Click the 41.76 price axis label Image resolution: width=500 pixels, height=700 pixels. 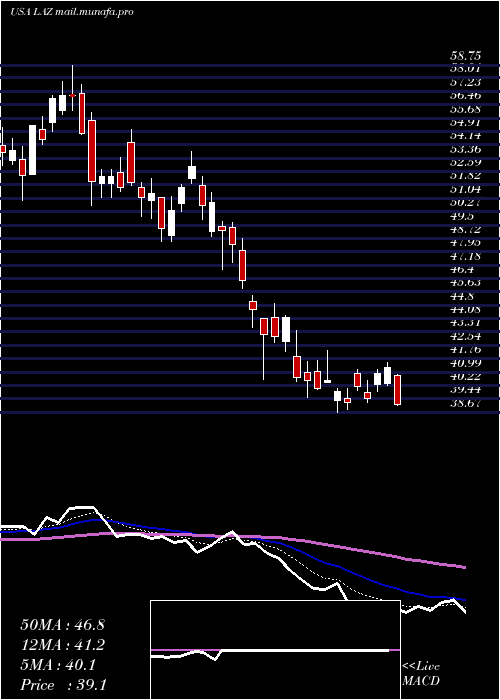point(465,350)
